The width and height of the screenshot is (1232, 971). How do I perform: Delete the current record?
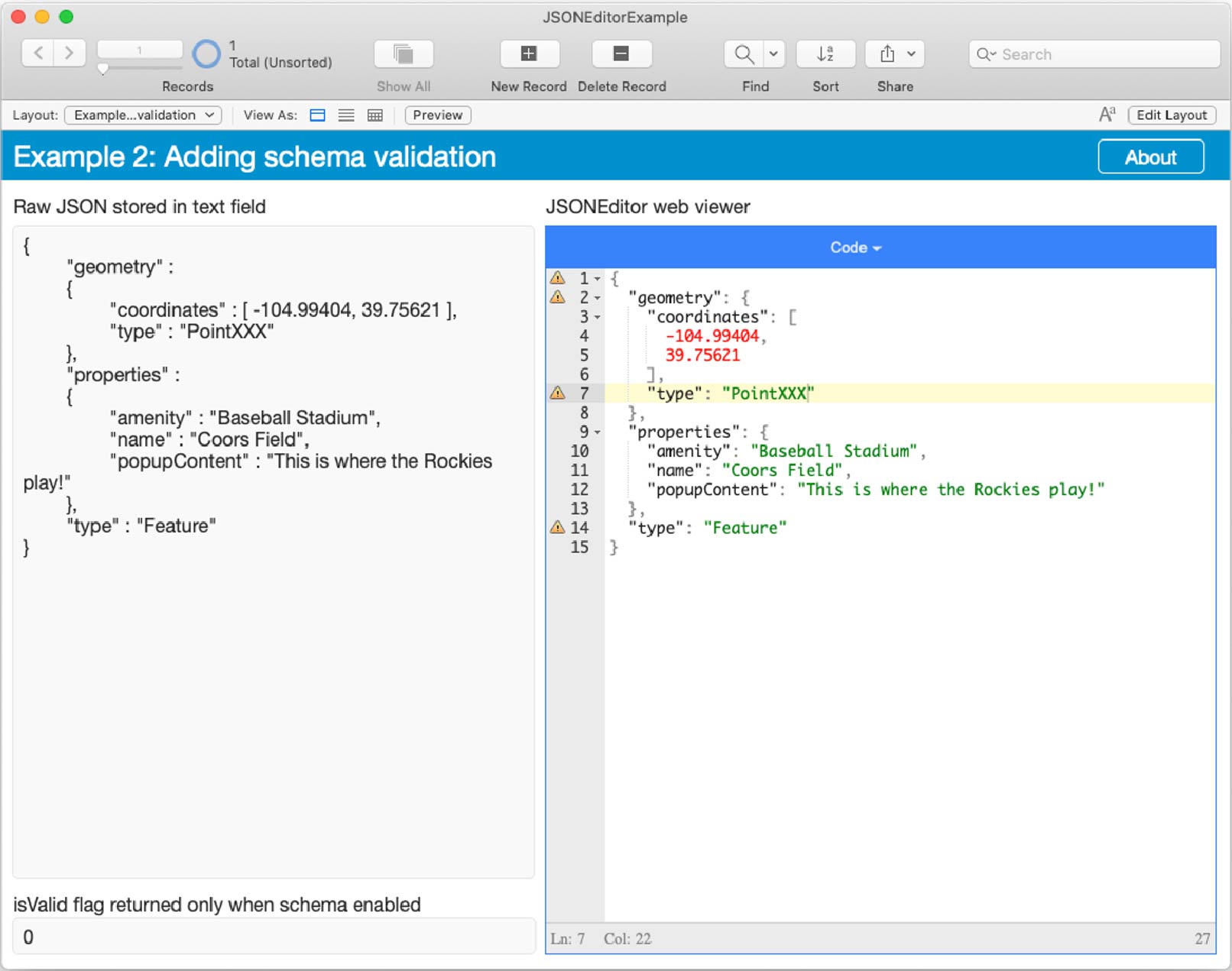(x=621, y=53)
